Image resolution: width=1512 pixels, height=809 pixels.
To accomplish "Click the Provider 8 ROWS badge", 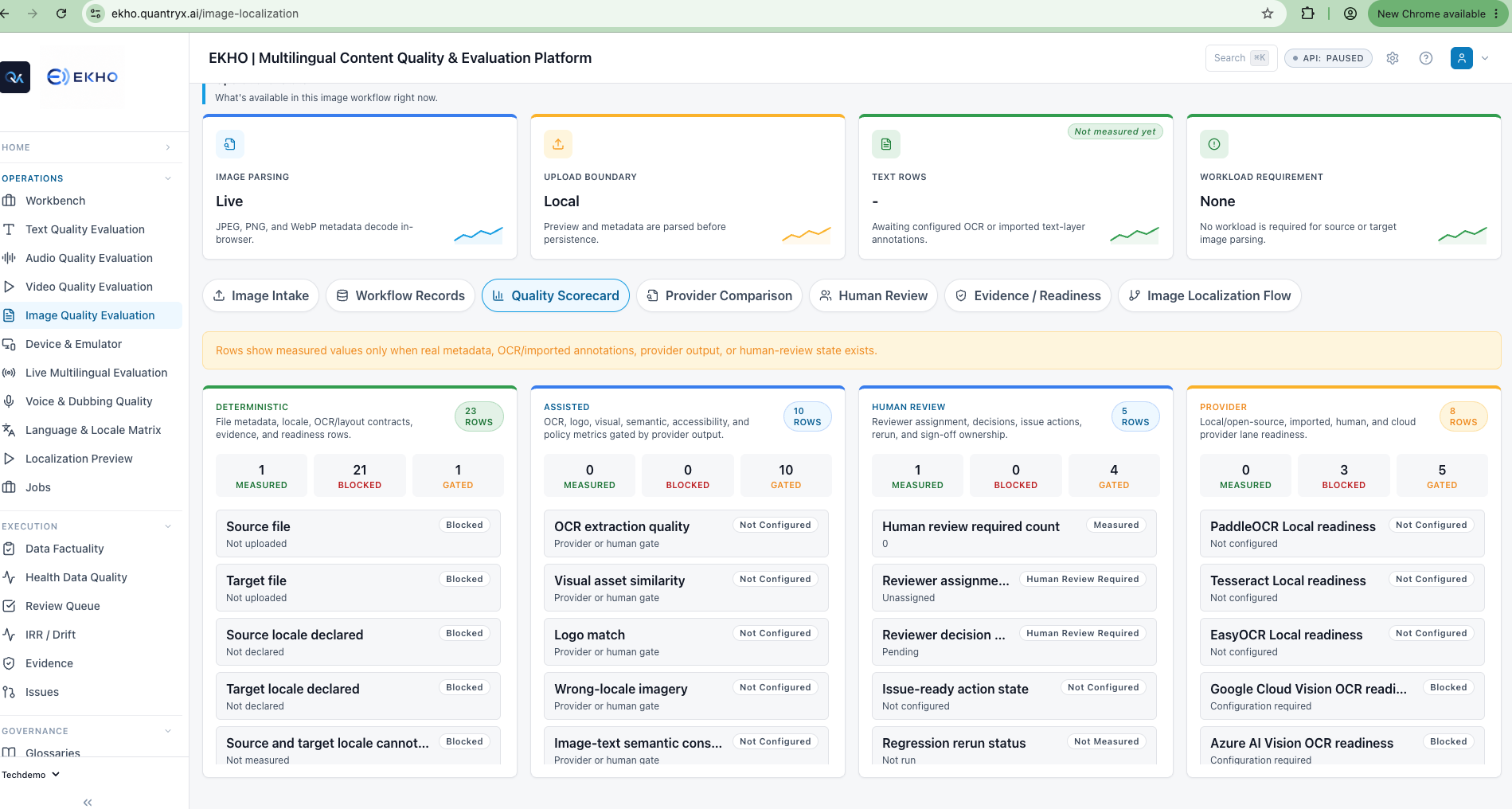I will click(x=1463, y=416).
